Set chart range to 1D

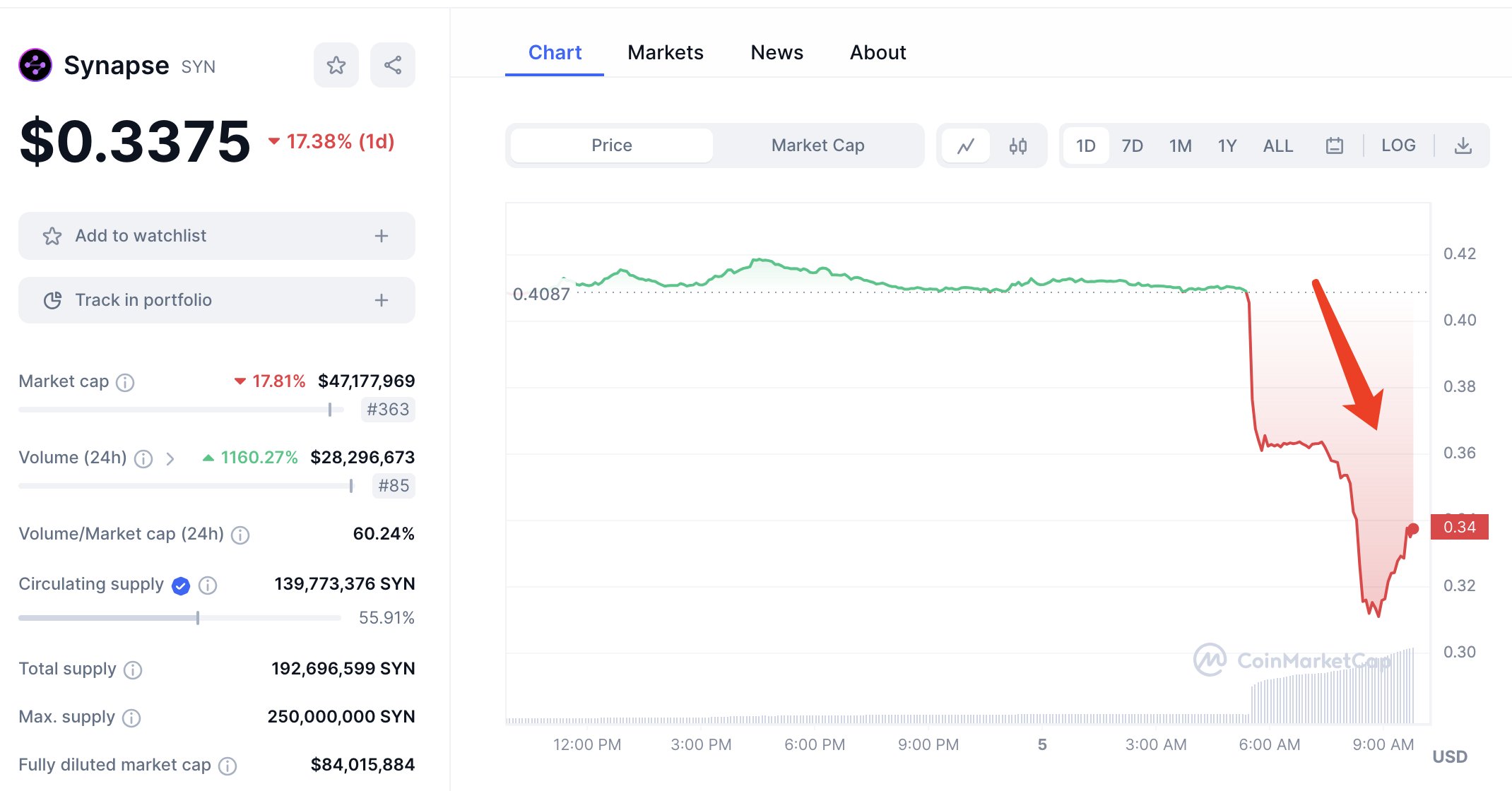pos(1086,145)
